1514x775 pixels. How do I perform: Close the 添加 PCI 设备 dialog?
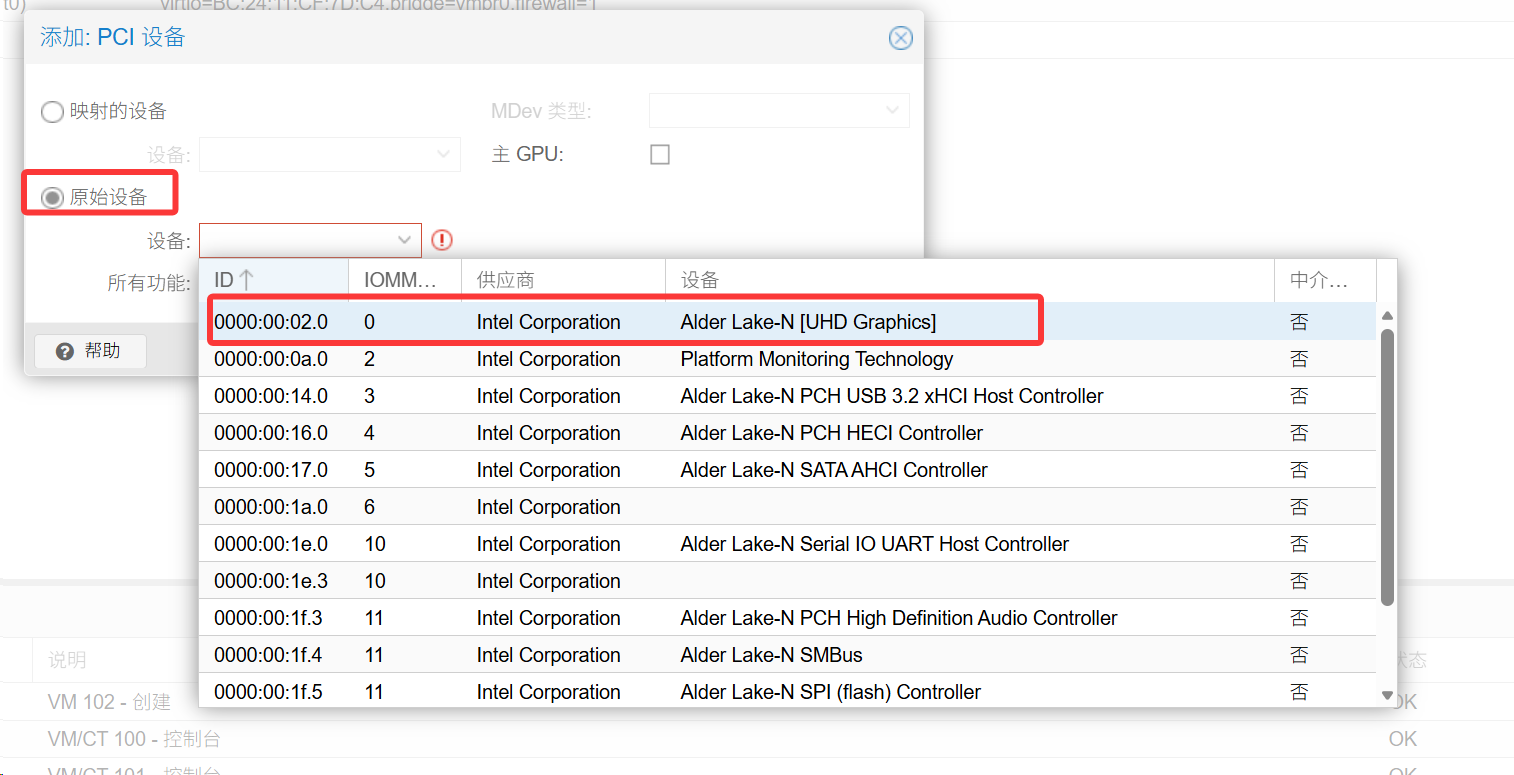(900, 38)
